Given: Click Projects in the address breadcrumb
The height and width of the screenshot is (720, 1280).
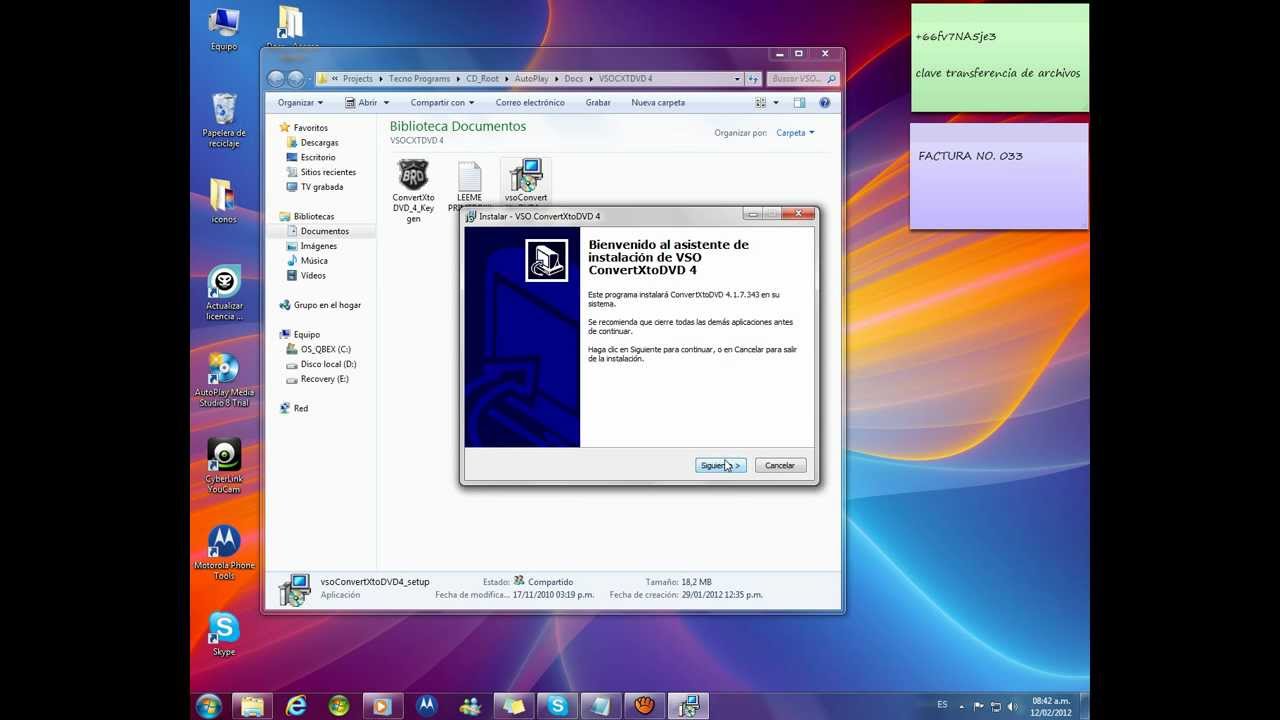Looking at the screenshot, I should [357, 78].
